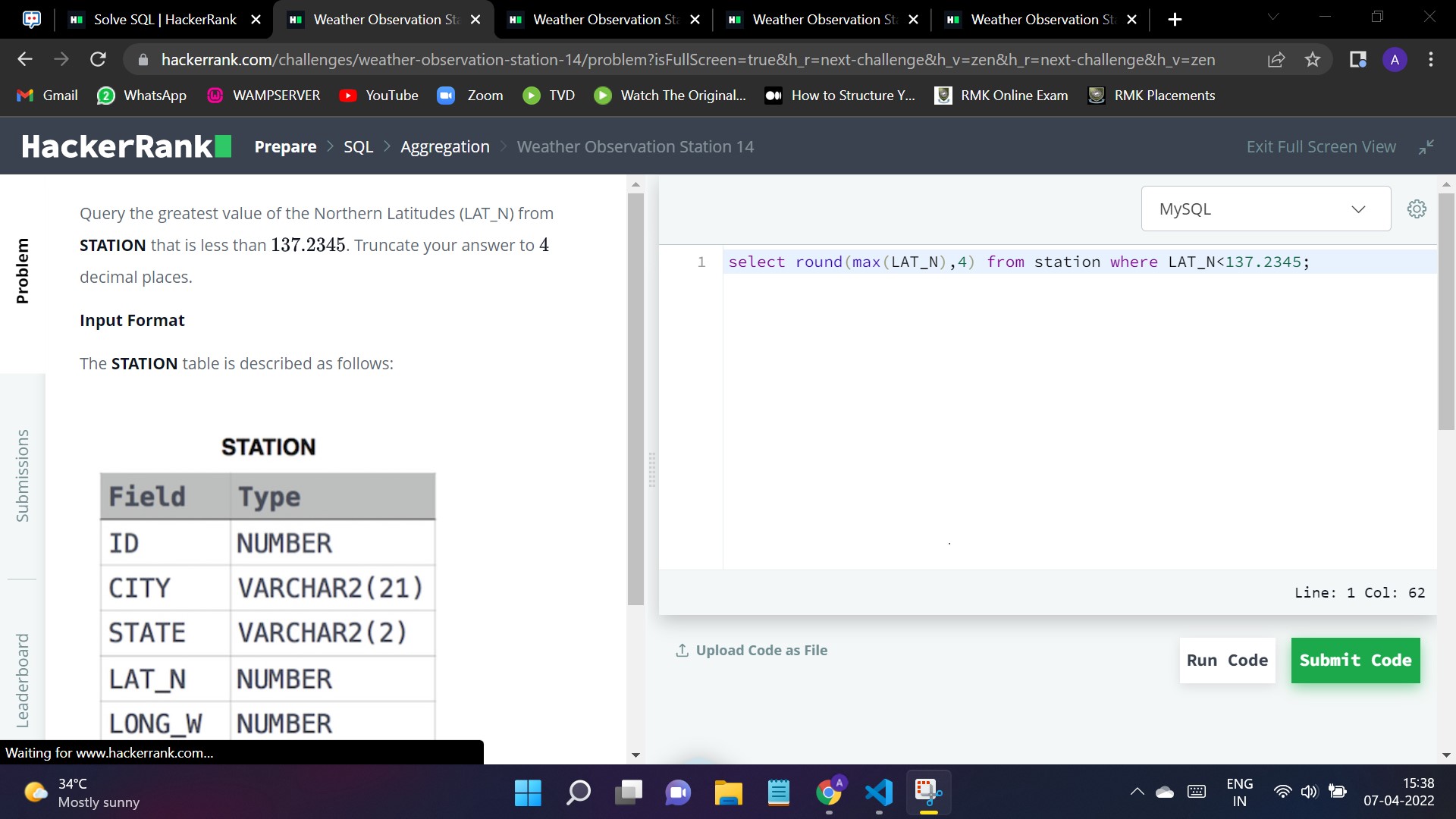Click the ENG IN language indicator
The height and width of the screenshot is (819, 1456).
point(1239,792)
